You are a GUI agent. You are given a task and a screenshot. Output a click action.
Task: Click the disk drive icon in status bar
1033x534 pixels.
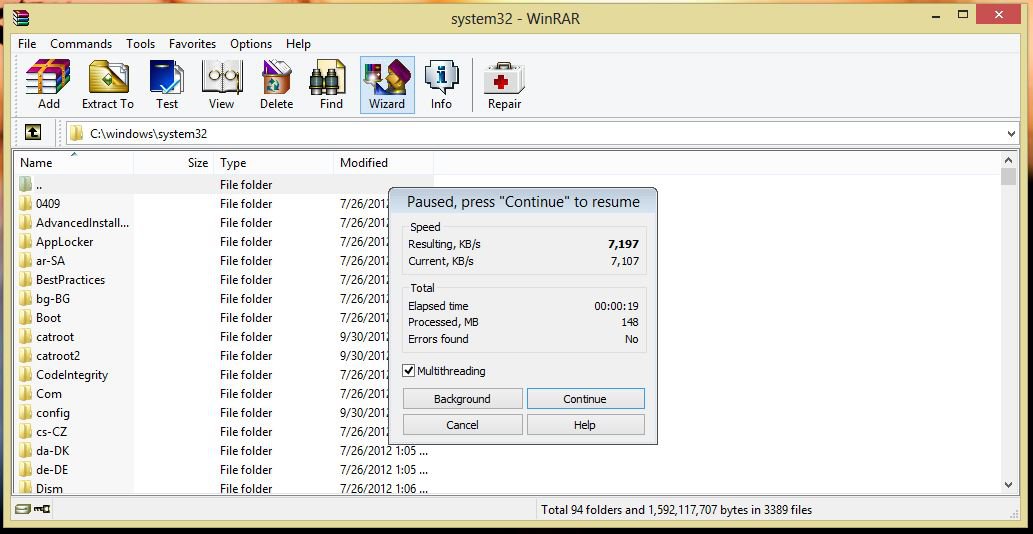(x=22, y=509)
